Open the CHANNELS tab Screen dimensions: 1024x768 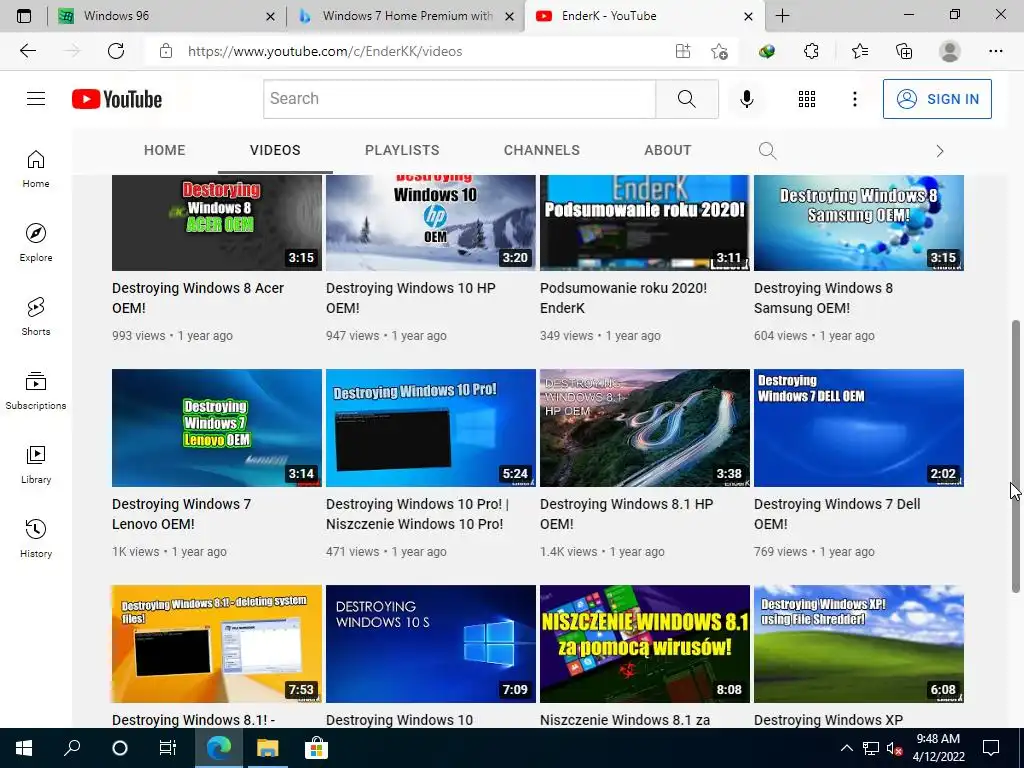[541, 150]
